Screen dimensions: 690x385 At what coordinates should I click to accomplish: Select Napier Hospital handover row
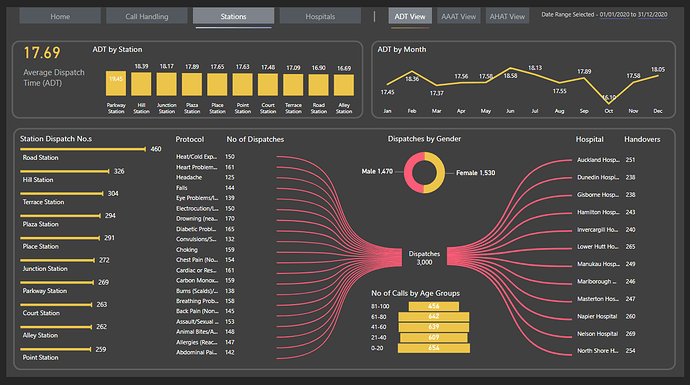606,316
